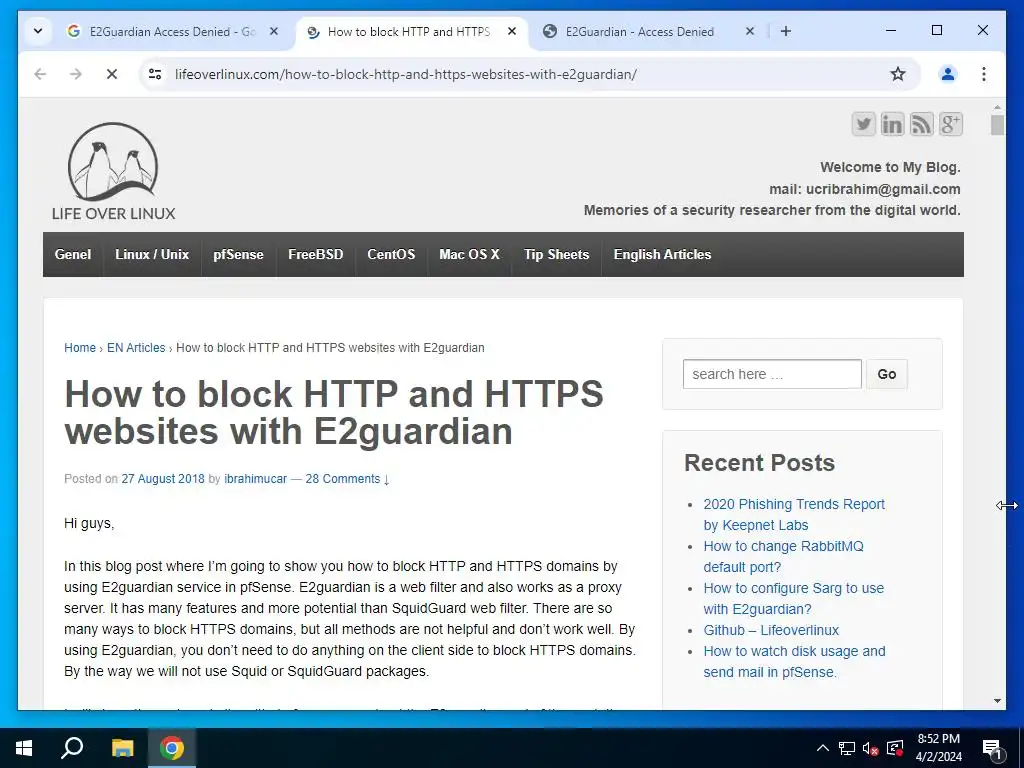
Task: Go forward in browser history
Action: coord(76,74)
